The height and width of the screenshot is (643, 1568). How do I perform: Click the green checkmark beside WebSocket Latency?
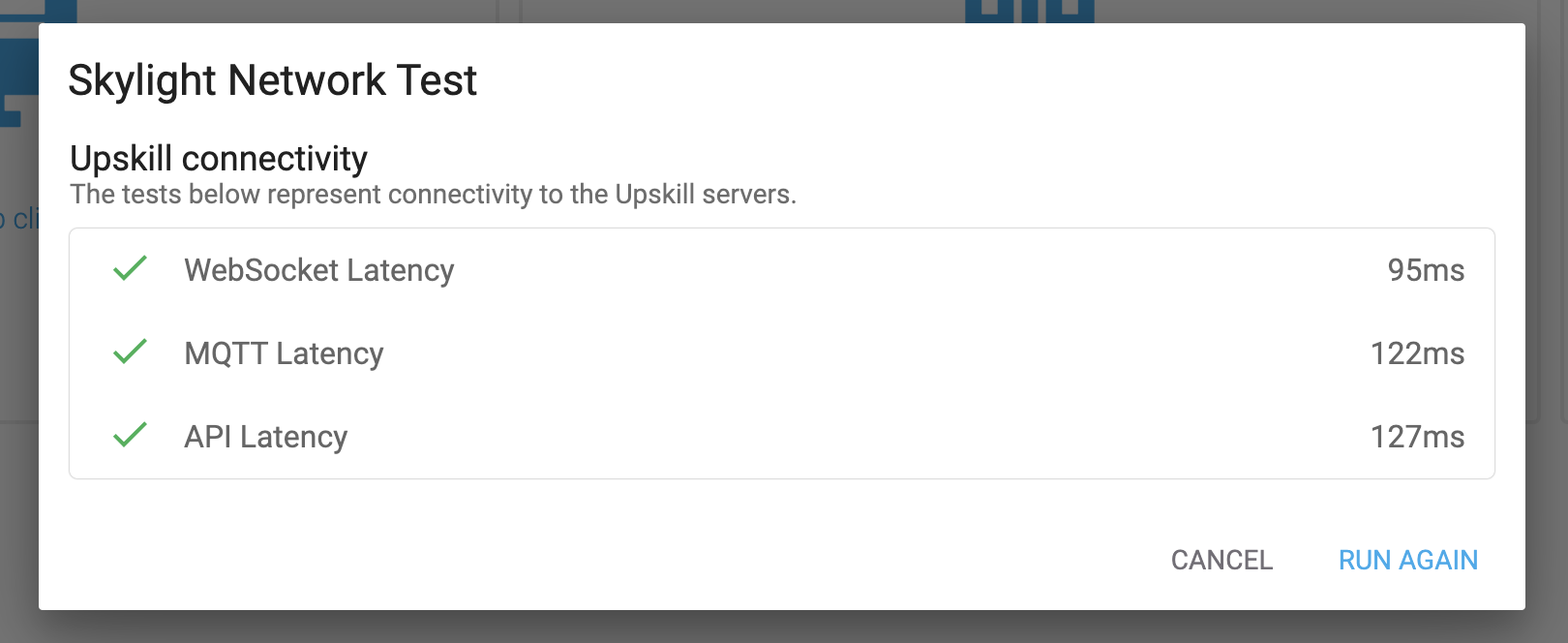point(130,268)
